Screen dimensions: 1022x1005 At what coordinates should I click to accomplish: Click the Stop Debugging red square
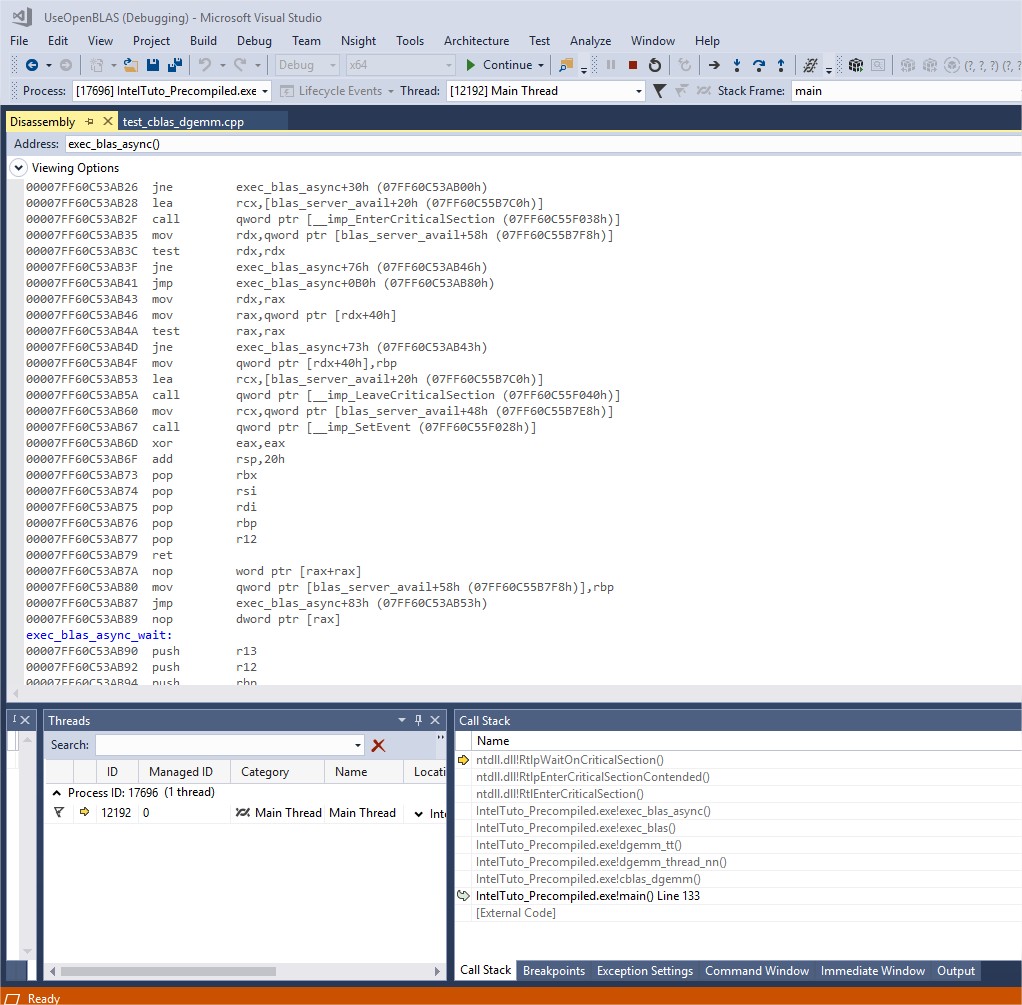pos(632,65)
